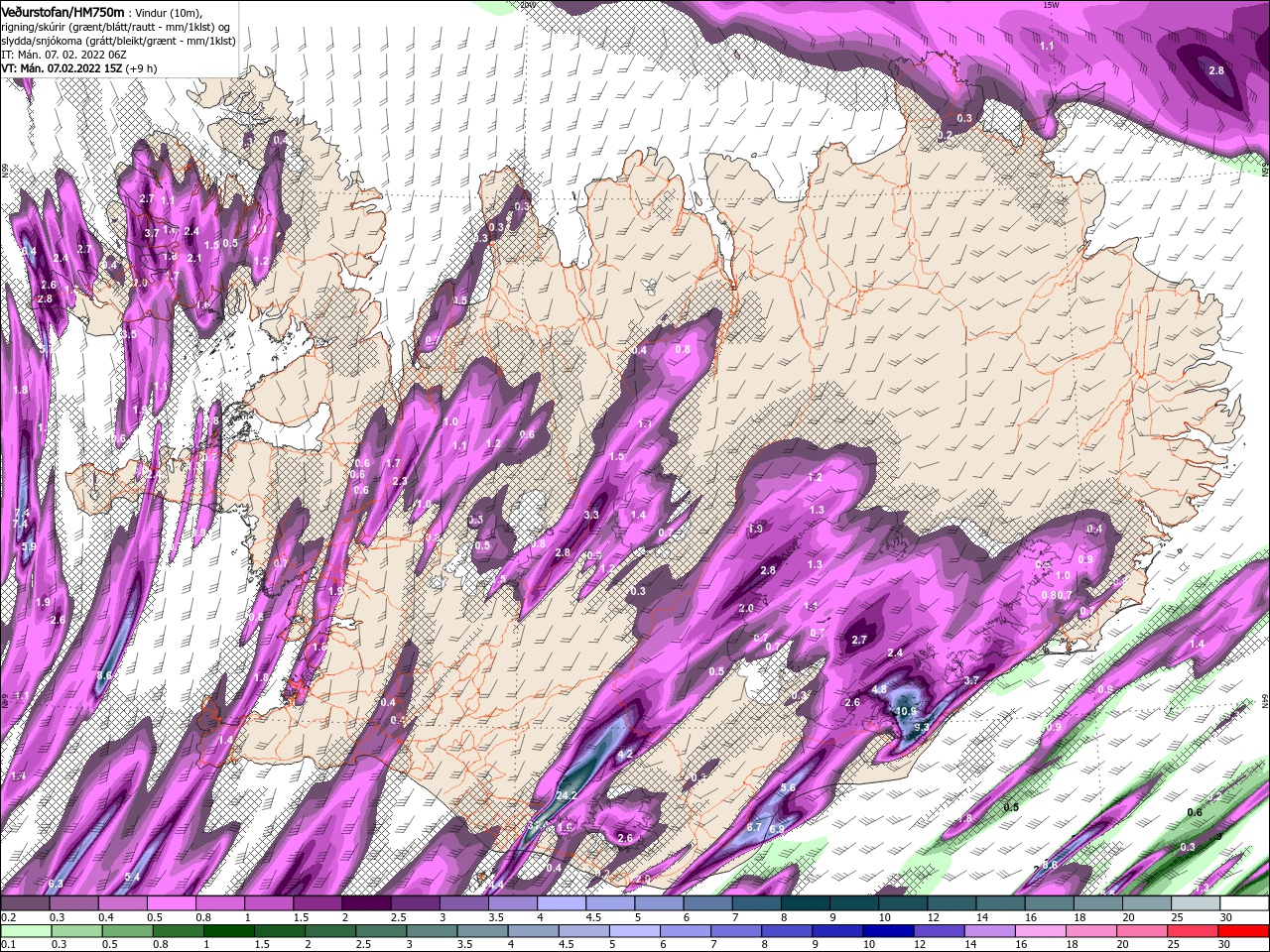Select the grey-blue rain swatch starting at 3.5
This screenshot has width=1270, height=952.
pyautogui.click(x=482, y=931)
